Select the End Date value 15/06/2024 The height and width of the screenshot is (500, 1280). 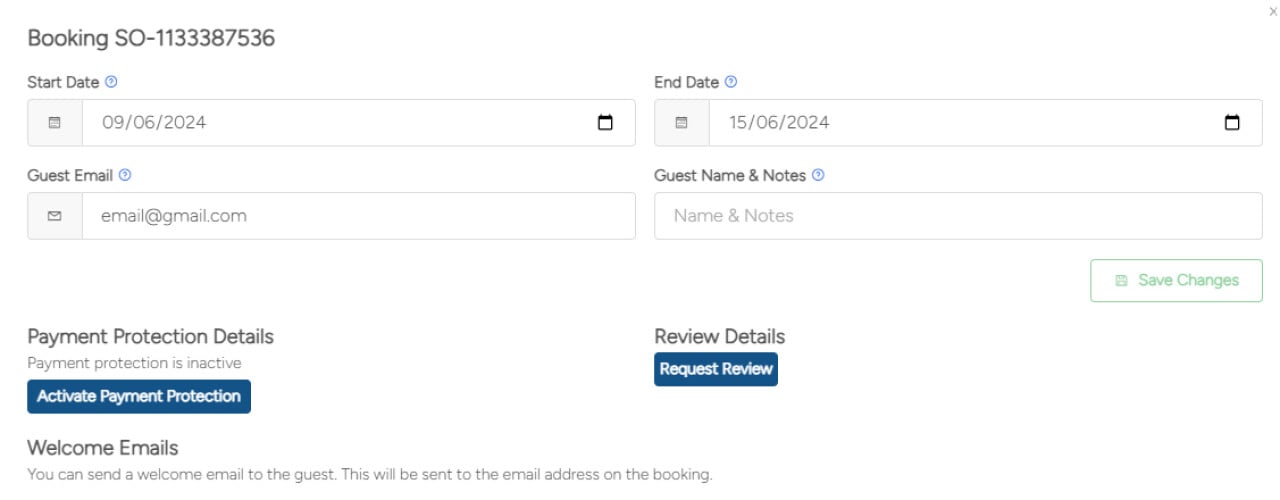tap(779, 123)
